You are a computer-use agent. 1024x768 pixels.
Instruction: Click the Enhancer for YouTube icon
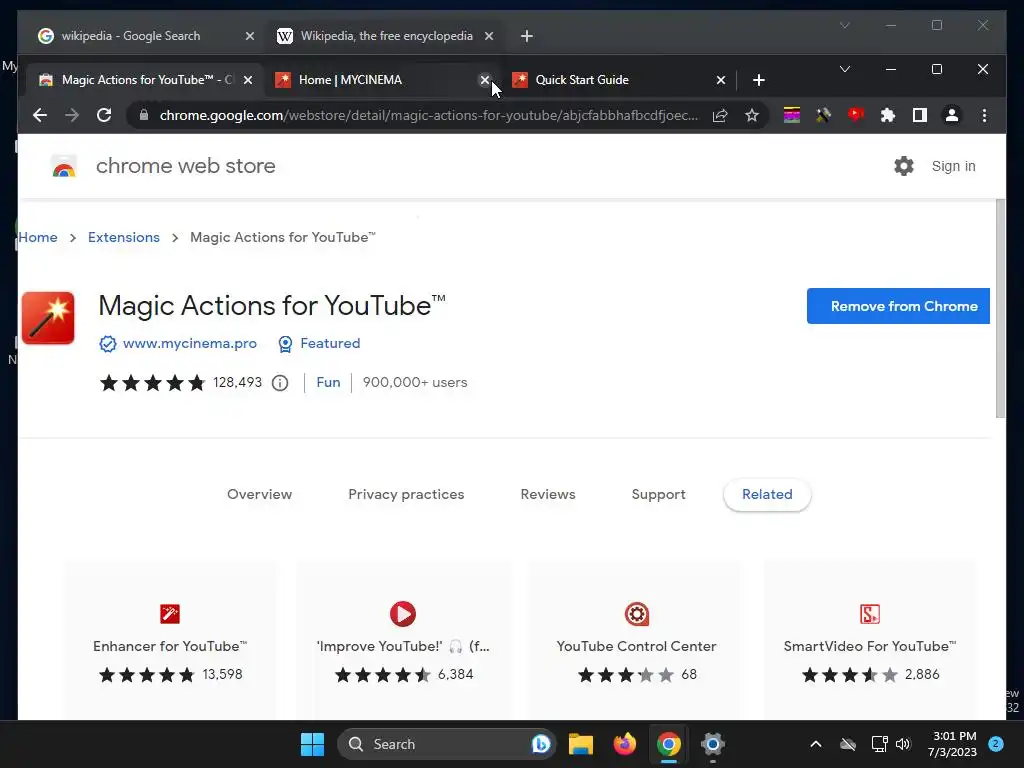click(170, 614)
